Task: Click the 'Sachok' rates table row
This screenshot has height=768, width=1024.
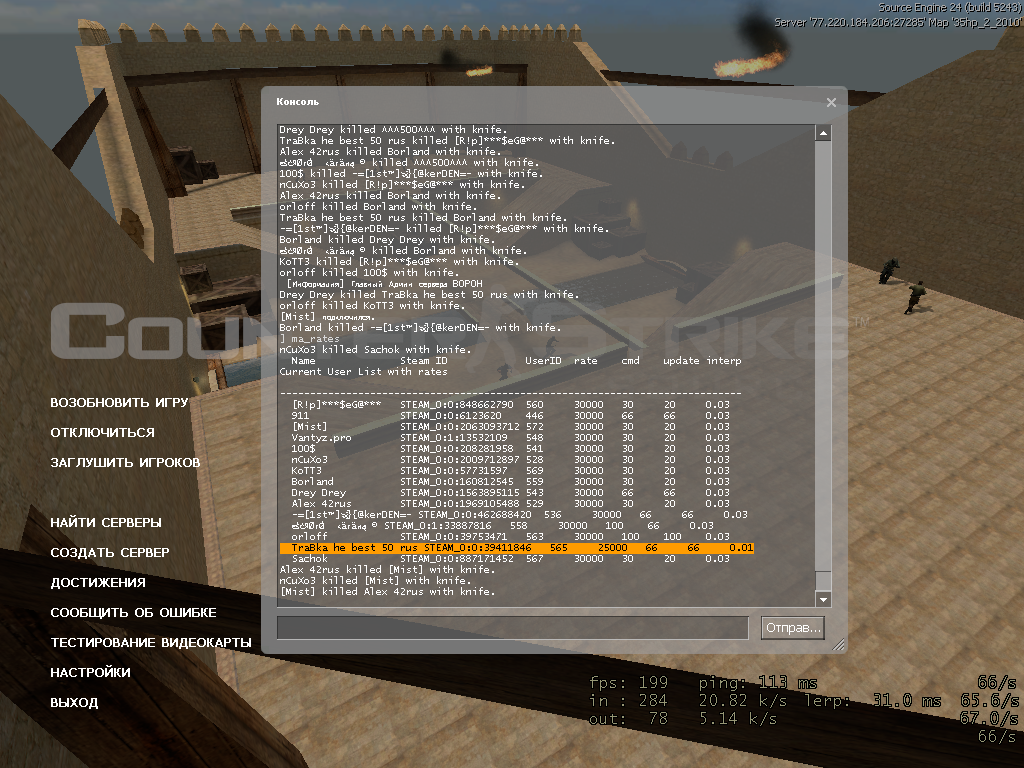Action: [511, 559]
